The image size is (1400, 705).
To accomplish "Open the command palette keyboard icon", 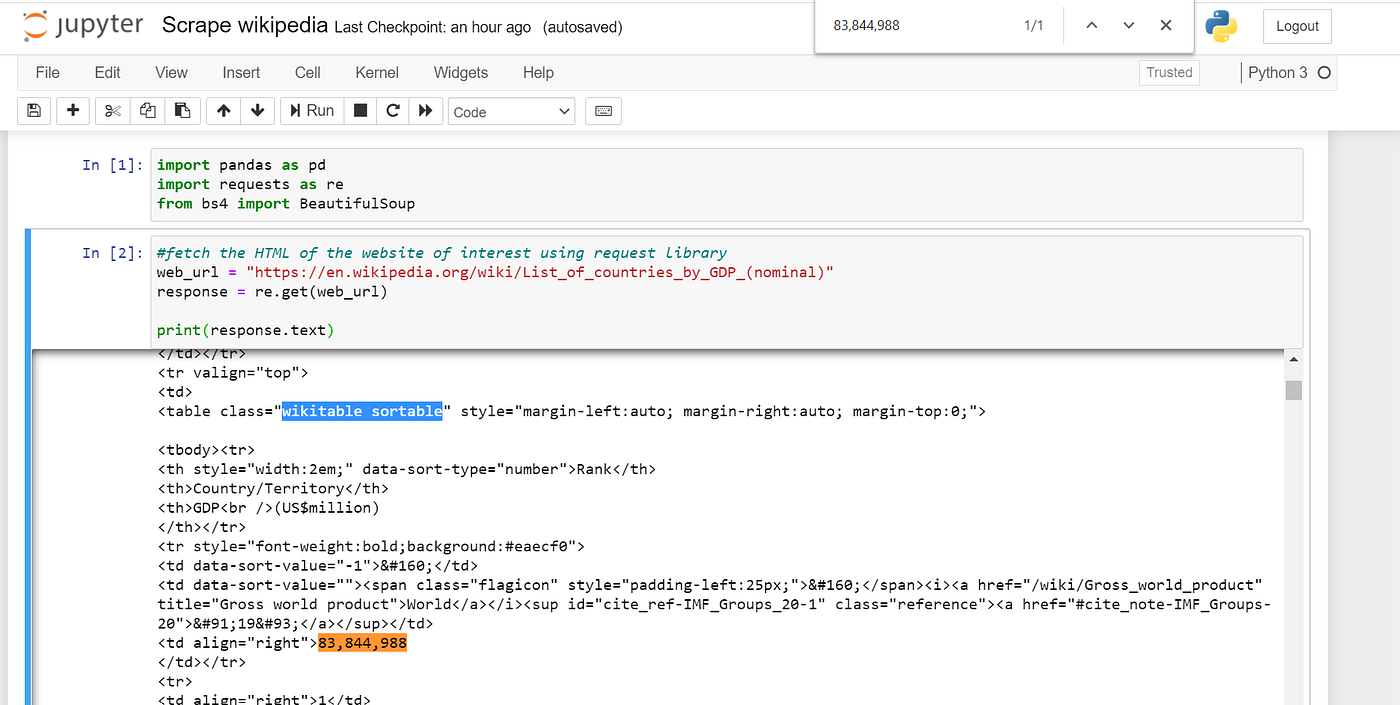I will (603, 110).
